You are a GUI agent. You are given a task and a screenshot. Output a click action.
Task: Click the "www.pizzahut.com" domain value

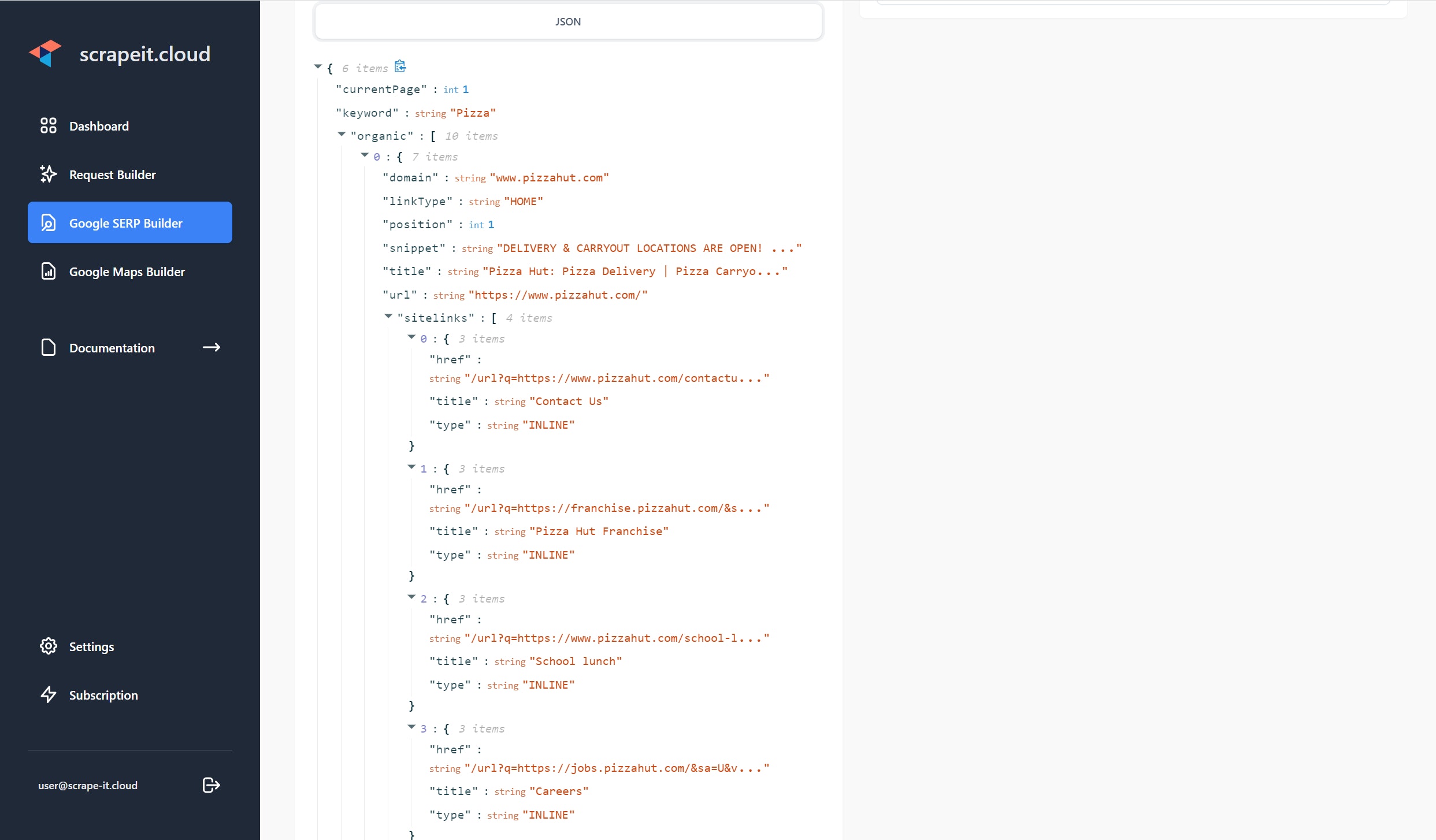click(550, 177)
